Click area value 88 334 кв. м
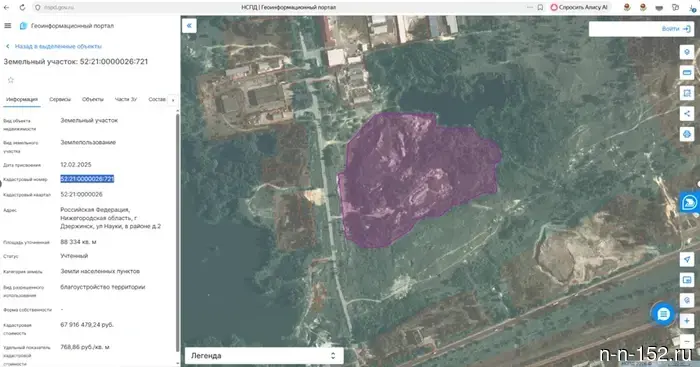 pyautogui.click(x=78, y=242)
